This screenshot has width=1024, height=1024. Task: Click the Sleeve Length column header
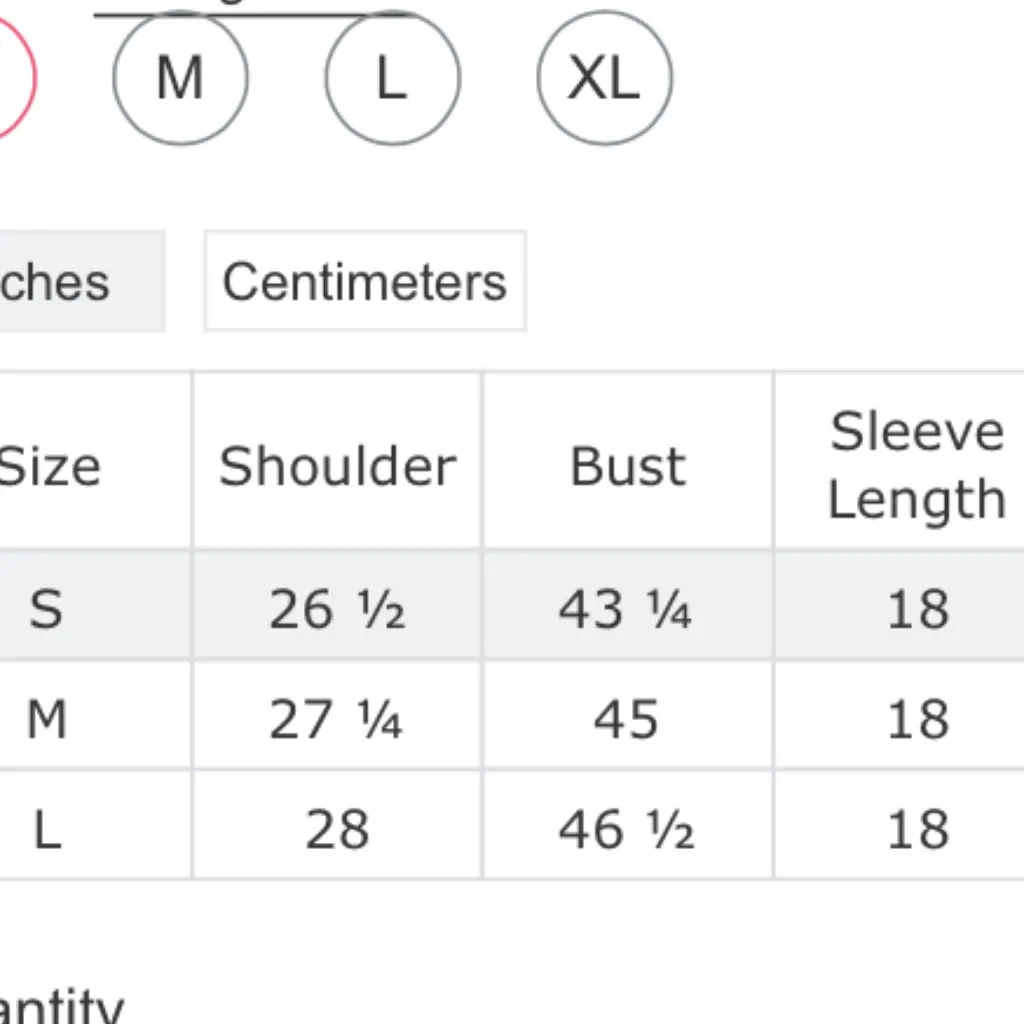pos(915,465)
